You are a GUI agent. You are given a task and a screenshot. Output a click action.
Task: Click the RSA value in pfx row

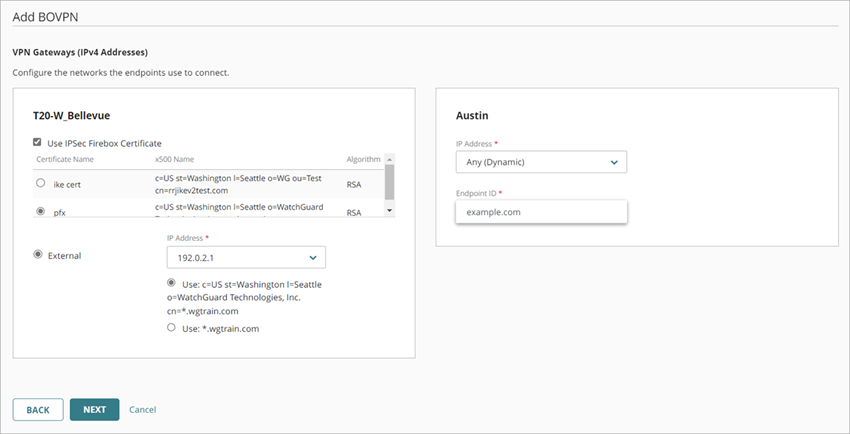pos(354,213)
